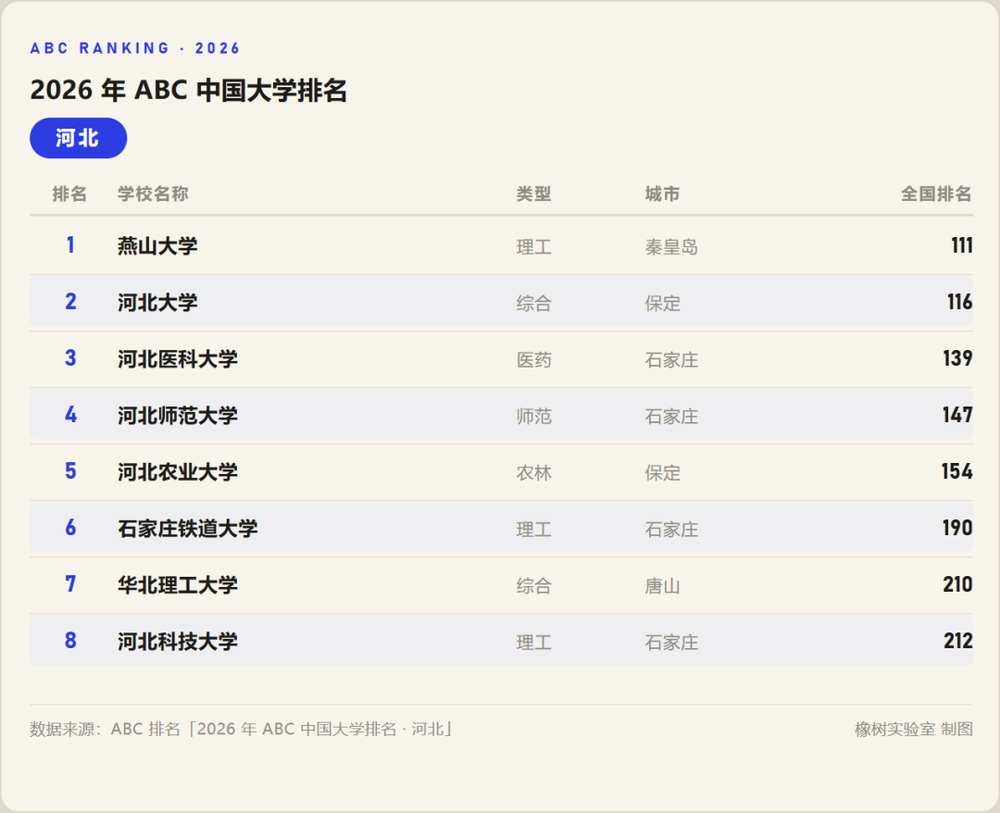Select the school name 河北师范大学
This screenshot has height=813, width=1000.
click(178, 416)
